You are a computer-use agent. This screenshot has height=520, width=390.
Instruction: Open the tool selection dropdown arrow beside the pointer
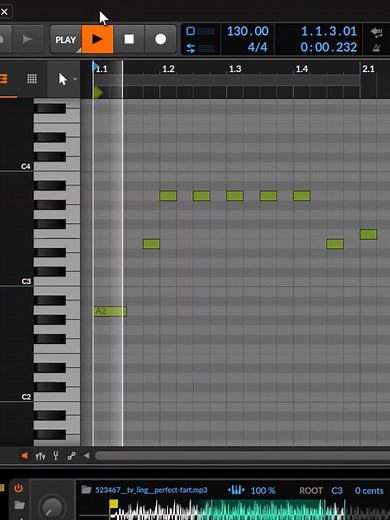click(75, 79)
